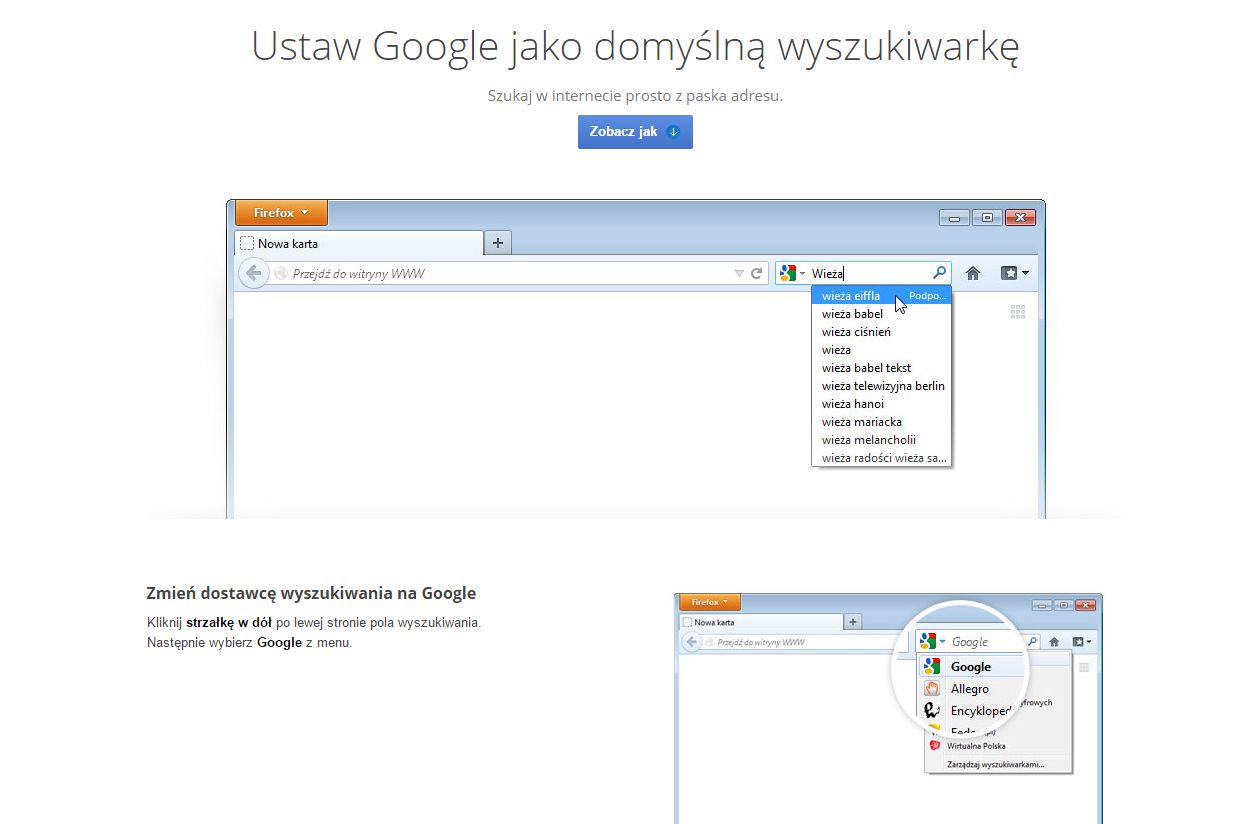This screenshot has height=824, width=1236.
Task: Add new tab with plus, small mockup
Action: 853,622
